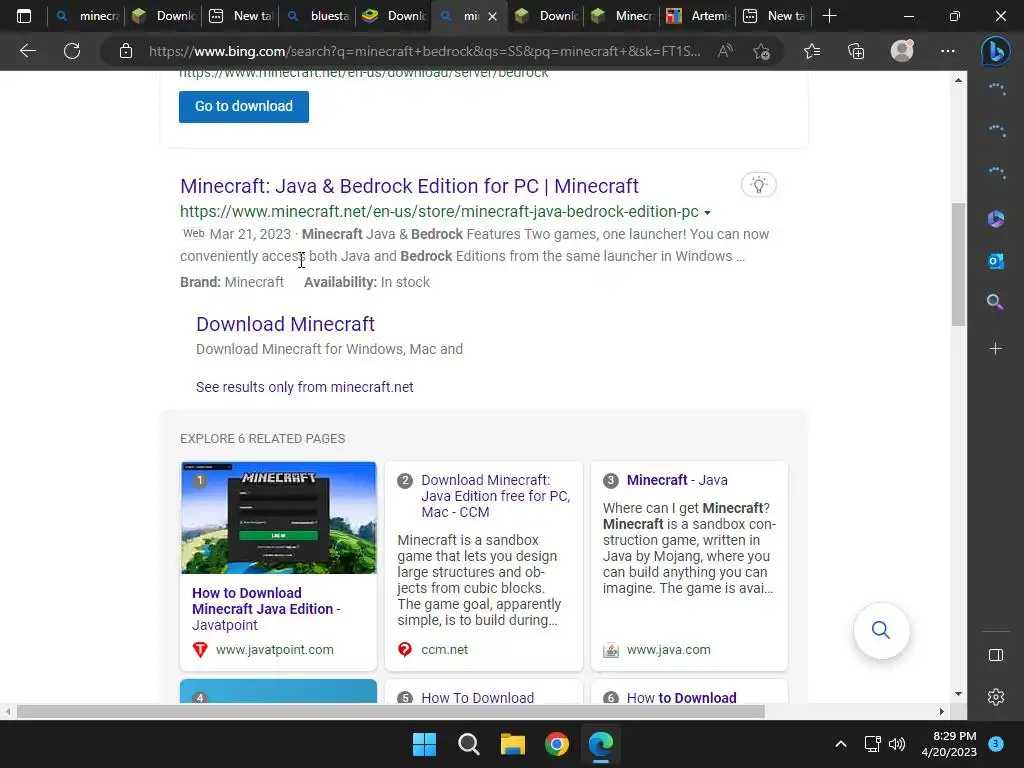
Task: Open the tab actions menu icon
Action: 24,16
